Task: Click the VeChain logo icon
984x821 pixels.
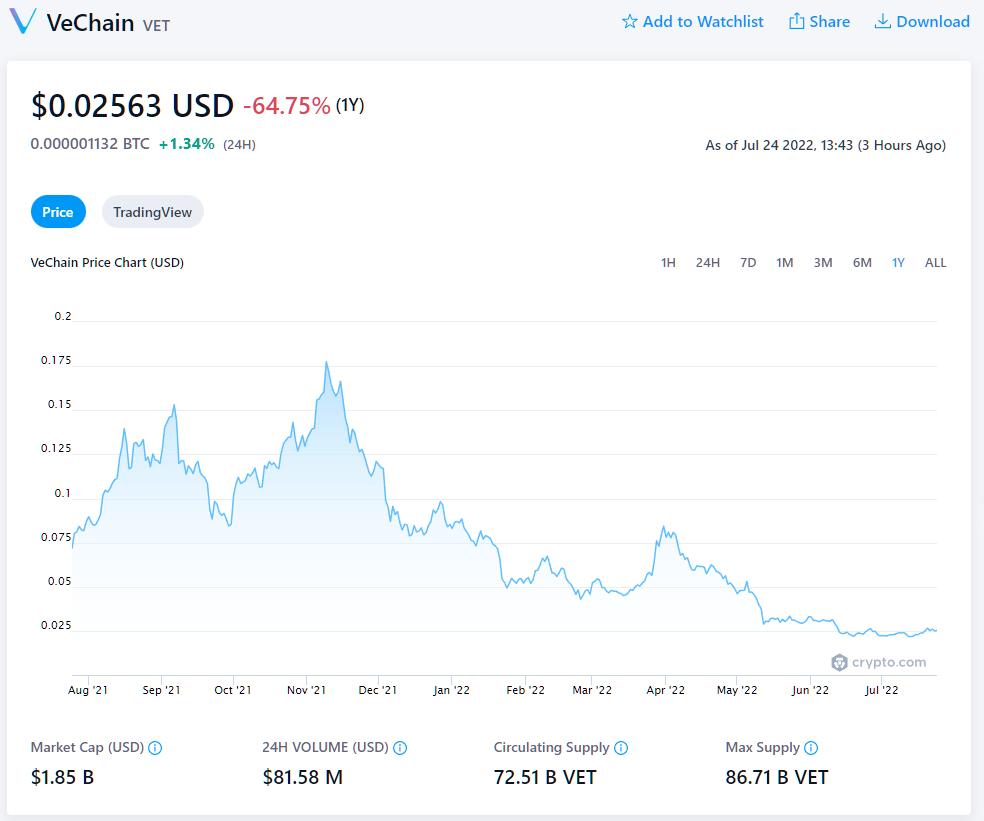Action: pyautogui.click(x=22, y=21)
